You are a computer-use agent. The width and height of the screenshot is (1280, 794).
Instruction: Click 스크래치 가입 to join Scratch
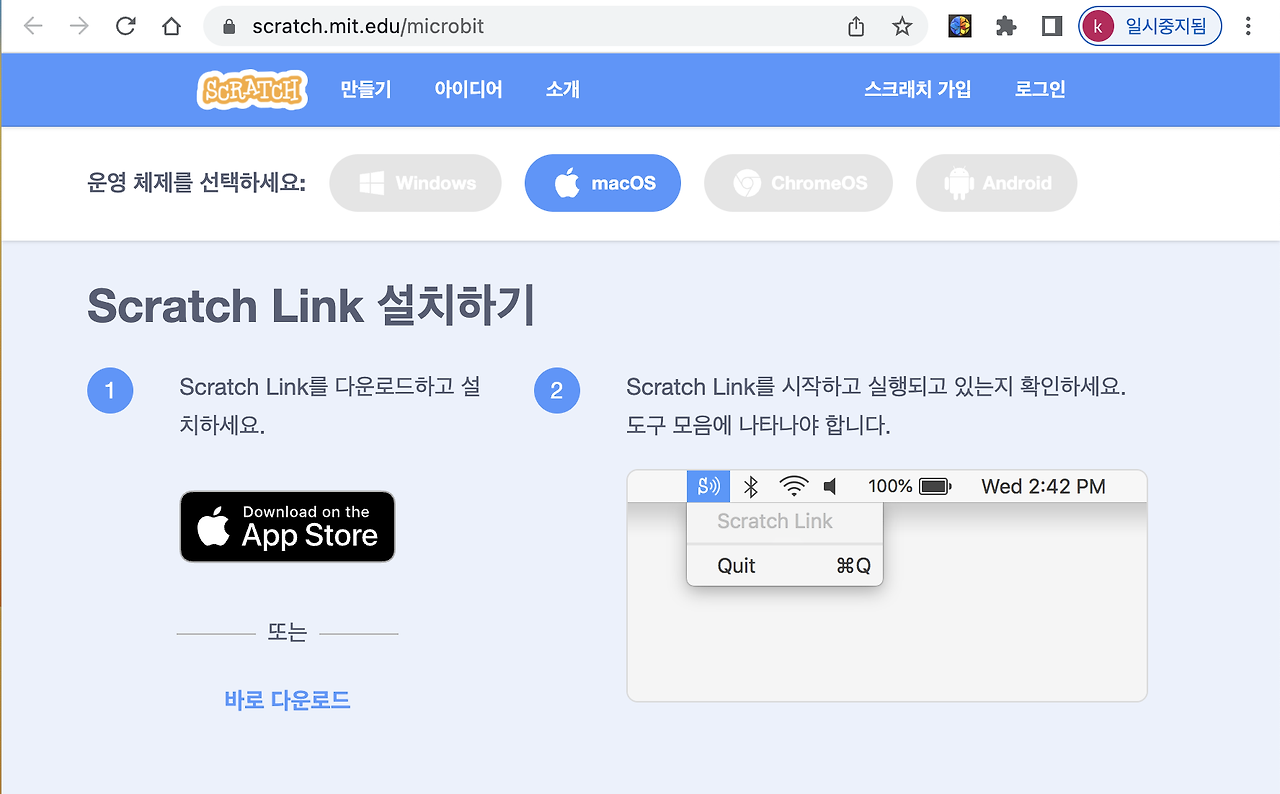tap(918, 89)
